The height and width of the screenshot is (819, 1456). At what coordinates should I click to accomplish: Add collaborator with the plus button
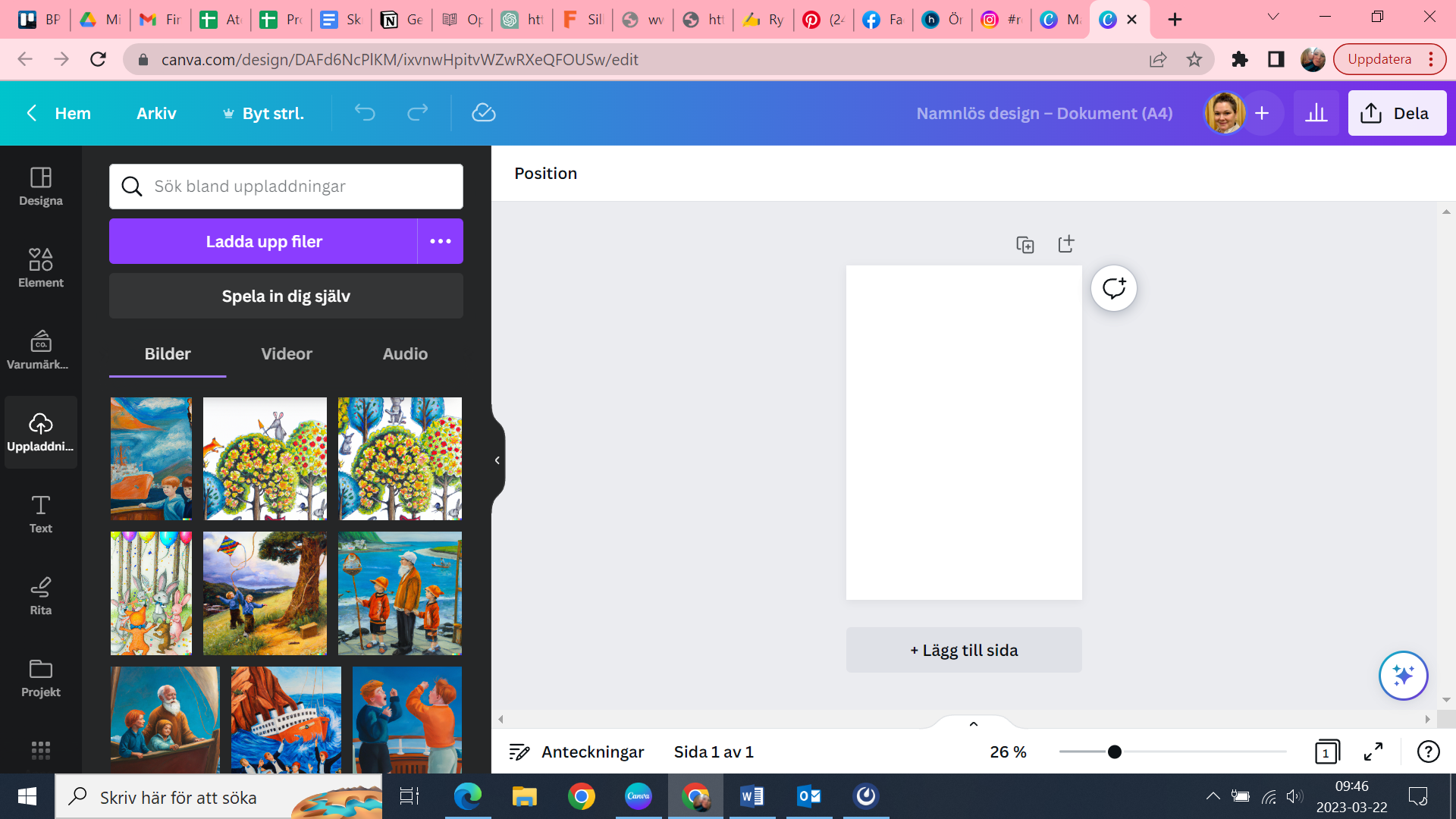pyautogui.click(x=1262, y=113)
